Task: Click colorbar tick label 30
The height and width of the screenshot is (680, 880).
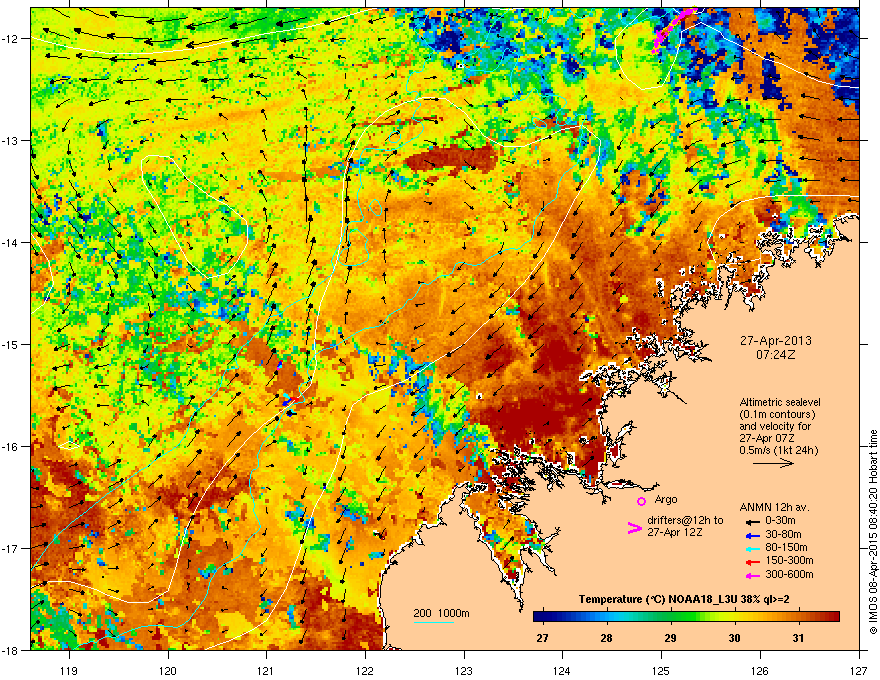Action: (x=734, y=638)
